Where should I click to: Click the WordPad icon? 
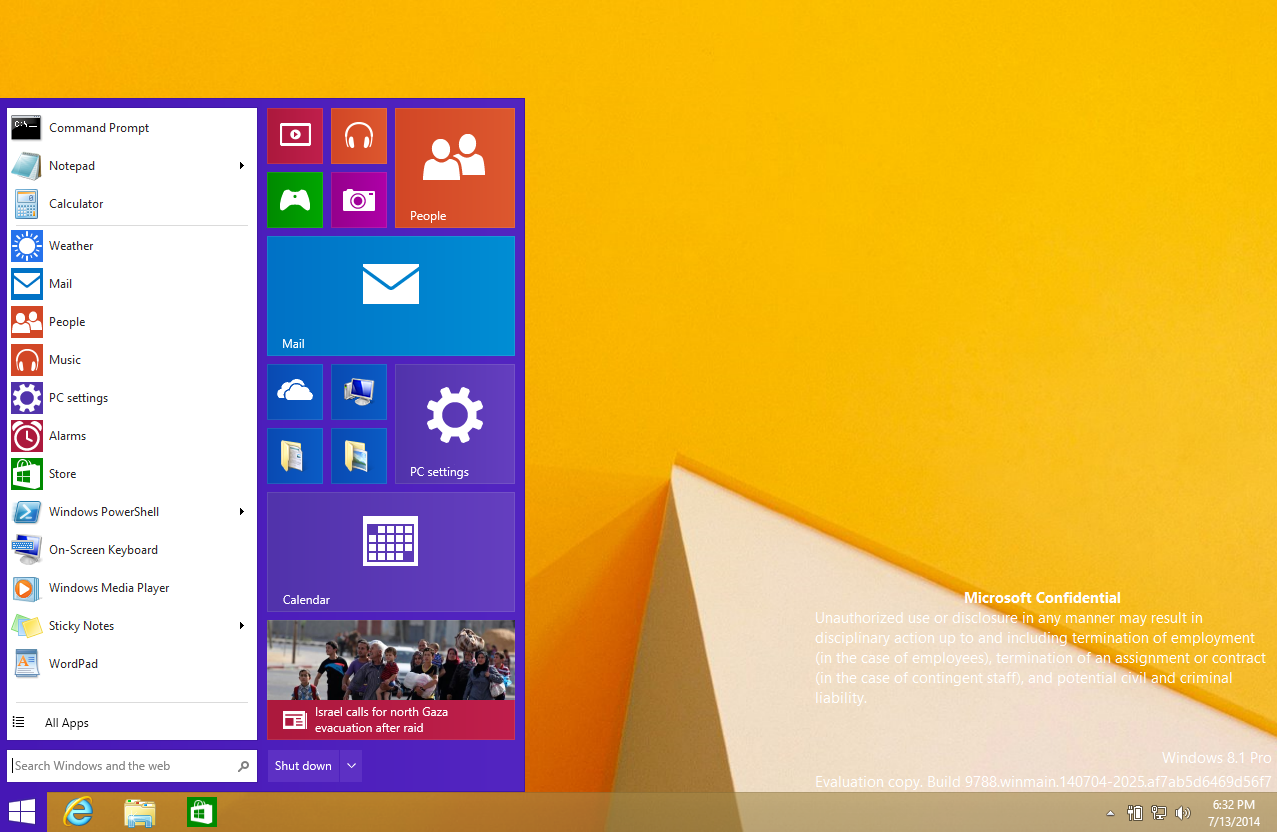click(x=27, y=664)
